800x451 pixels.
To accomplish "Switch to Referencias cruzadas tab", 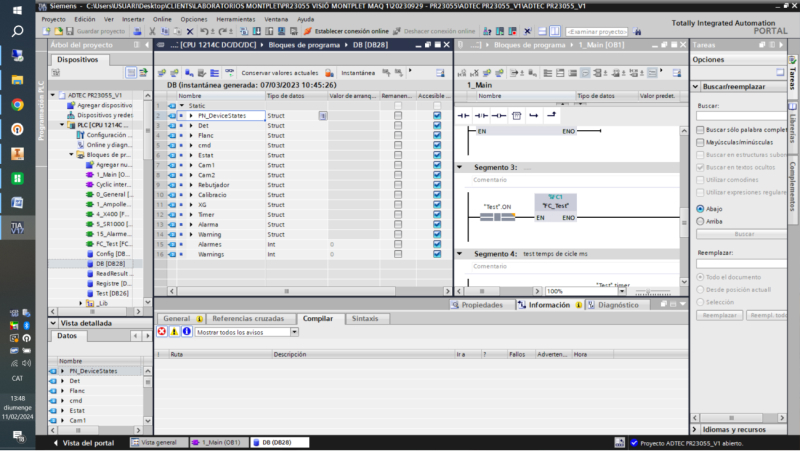I will 247,318.
